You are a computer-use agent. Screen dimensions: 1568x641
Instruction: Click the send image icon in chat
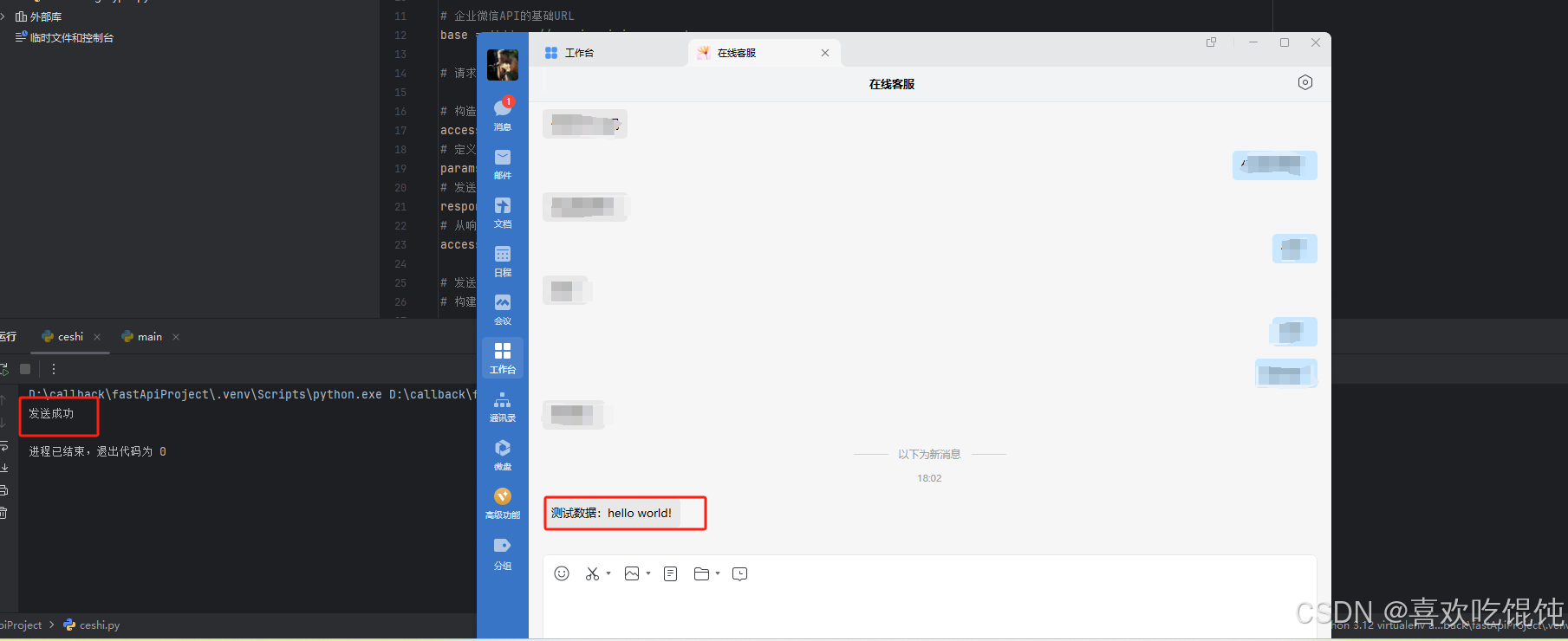coord(632,573)
